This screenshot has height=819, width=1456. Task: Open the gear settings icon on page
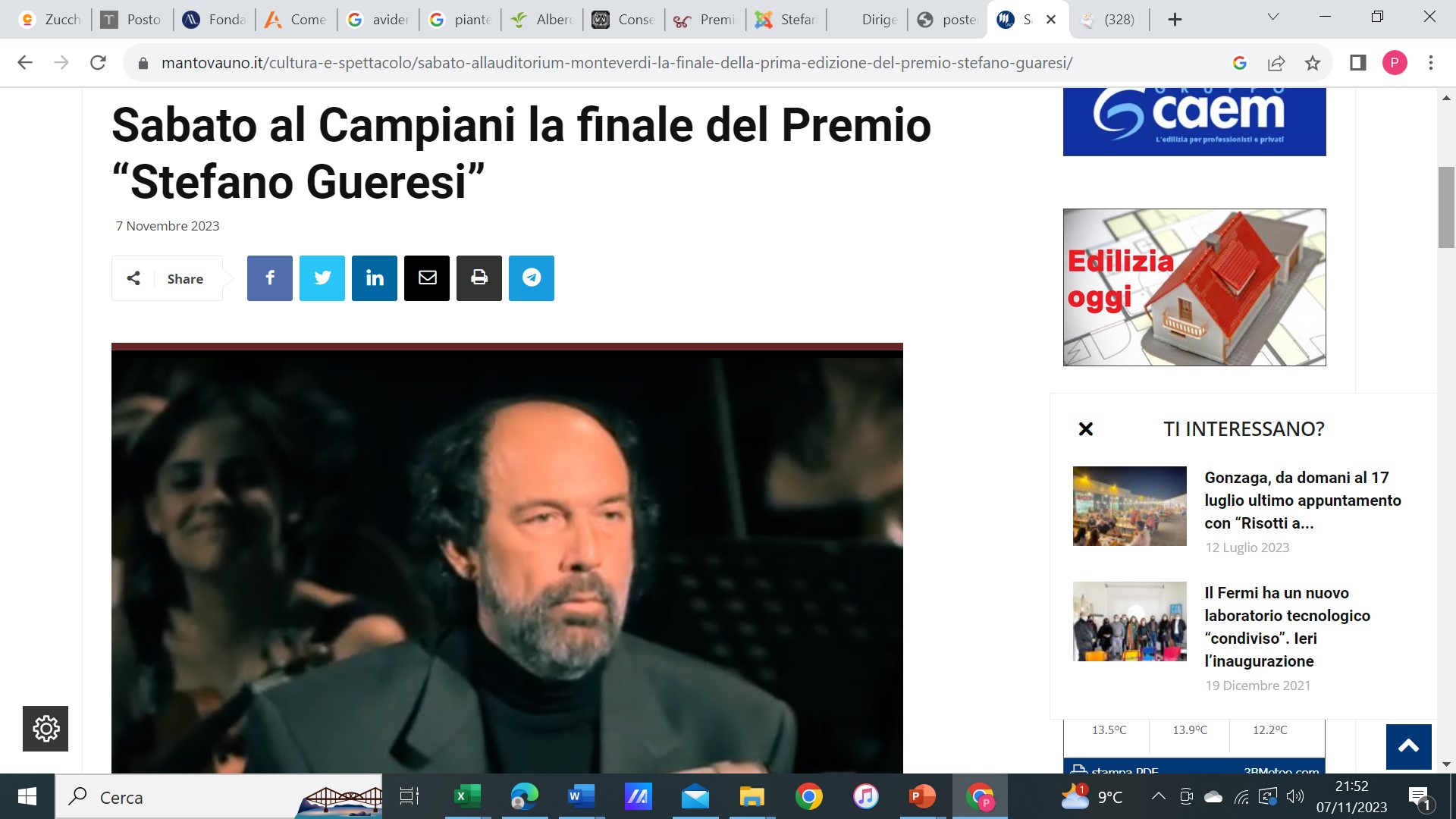(45, 729)
